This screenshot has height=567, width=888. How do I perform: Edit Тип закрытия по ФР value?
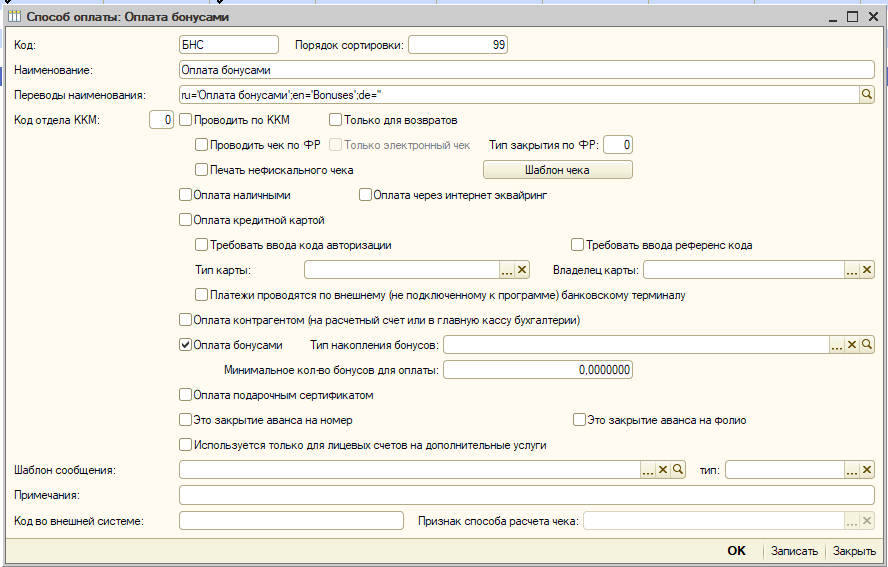point(618,144)
